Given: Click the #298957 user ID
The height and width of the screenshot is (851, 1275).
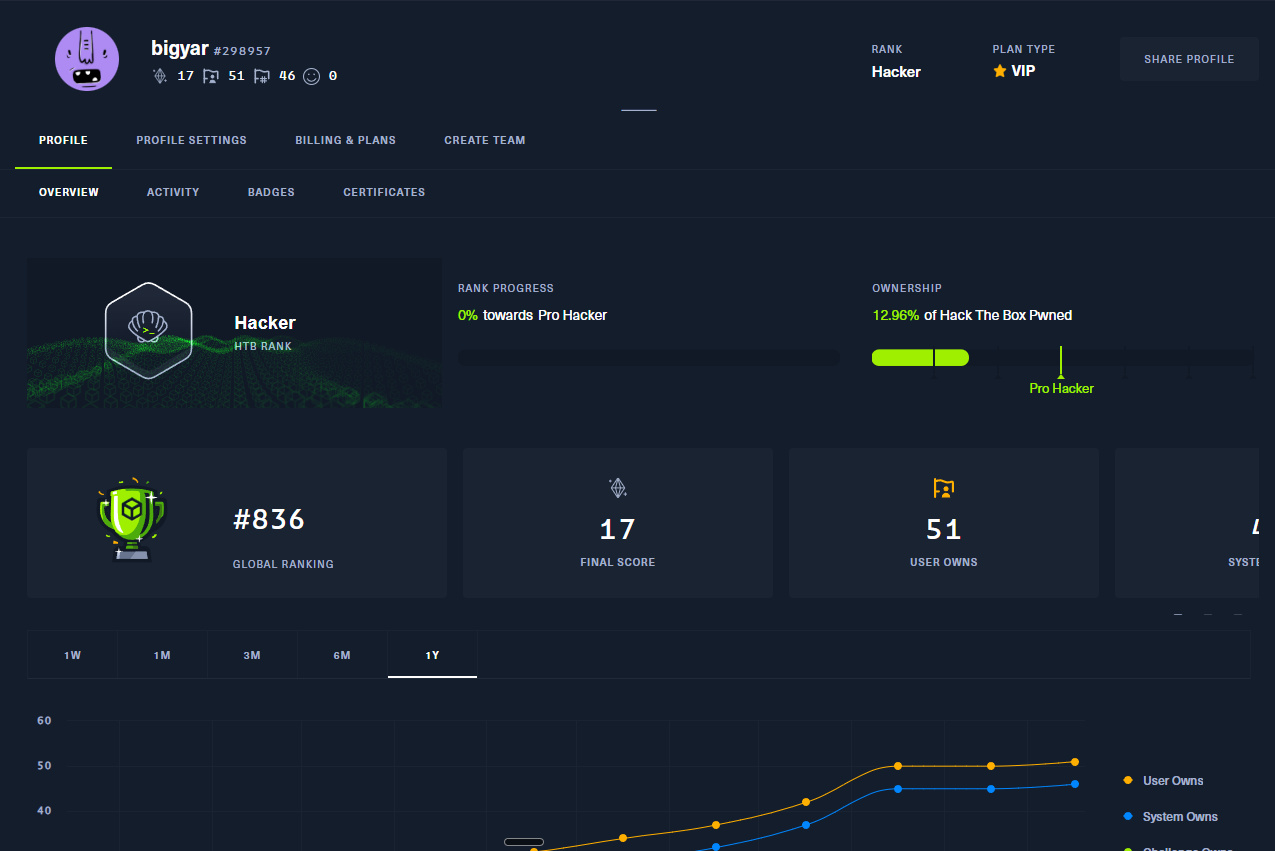Looking at the screenshot, I should (242, 51).
